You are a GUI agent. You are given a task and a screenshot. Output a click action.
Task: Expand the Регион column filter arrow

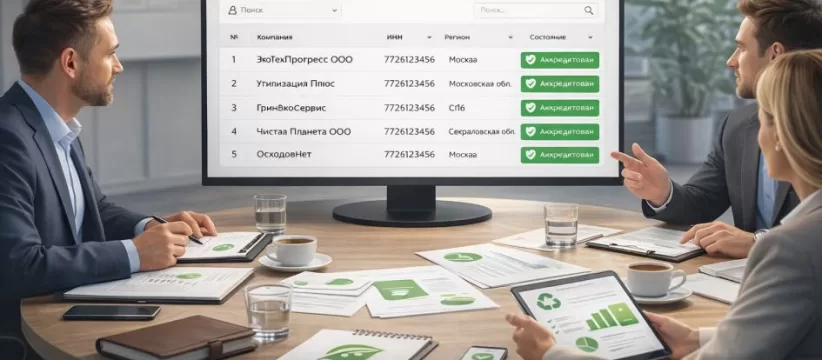click(510, 38)
